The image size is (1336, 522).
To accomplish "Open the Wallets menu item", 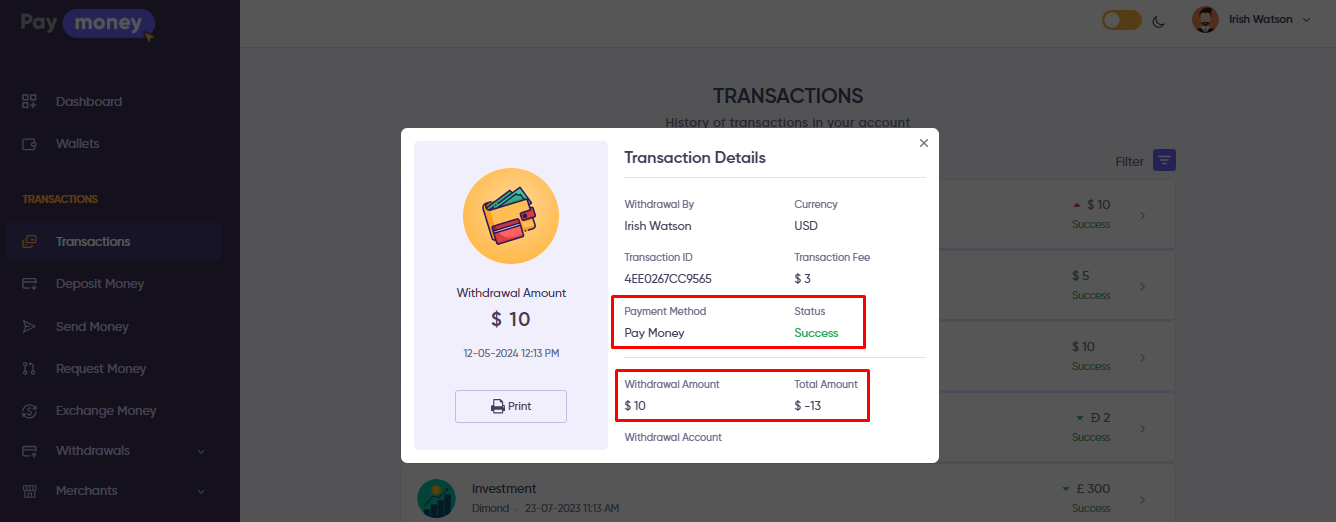I will coord(77,144).
